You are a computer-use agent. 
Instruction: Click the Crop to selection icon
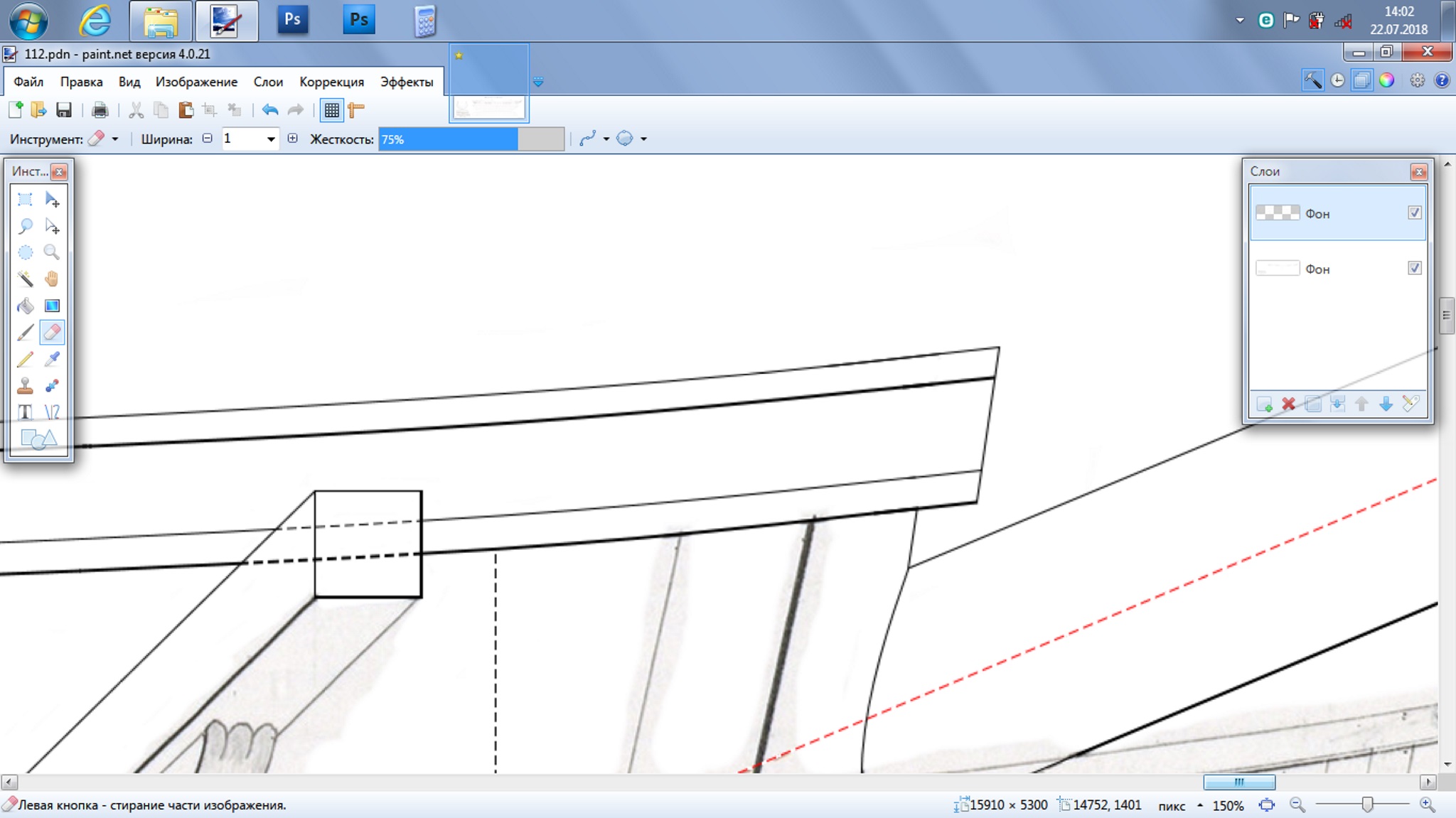210,109
